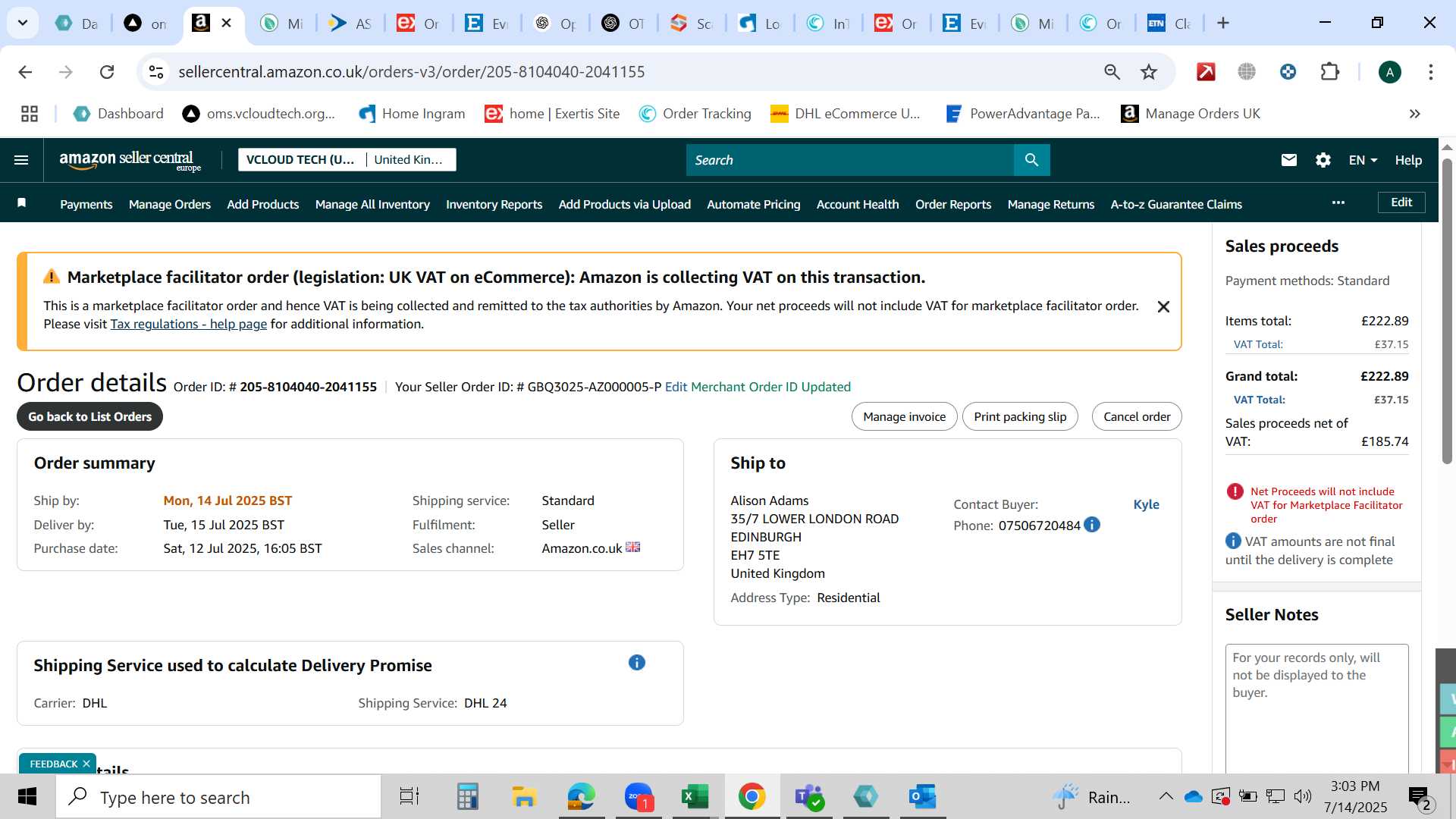Viewport: 1456px width, 819px height.
Task: Open the Chrome three-dot menu
Action: (x=1430, y=72)
